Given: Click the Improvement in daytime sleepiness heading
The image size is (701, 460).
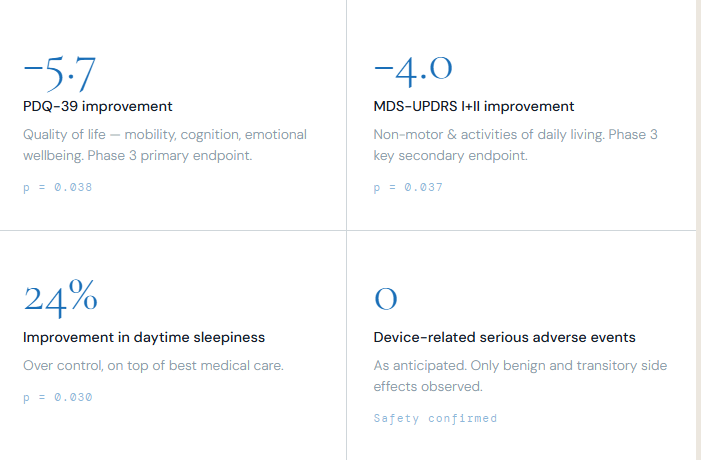Looking at the screenshot, I should pos(144,337).
